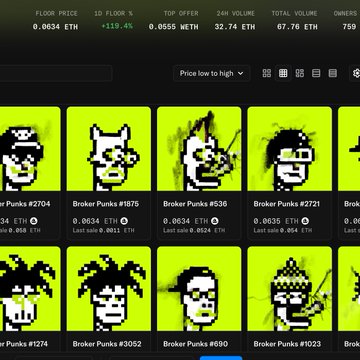Click the FLOOR PRICE header label
This screenshot has height=360, width=360.
[57, 14]
